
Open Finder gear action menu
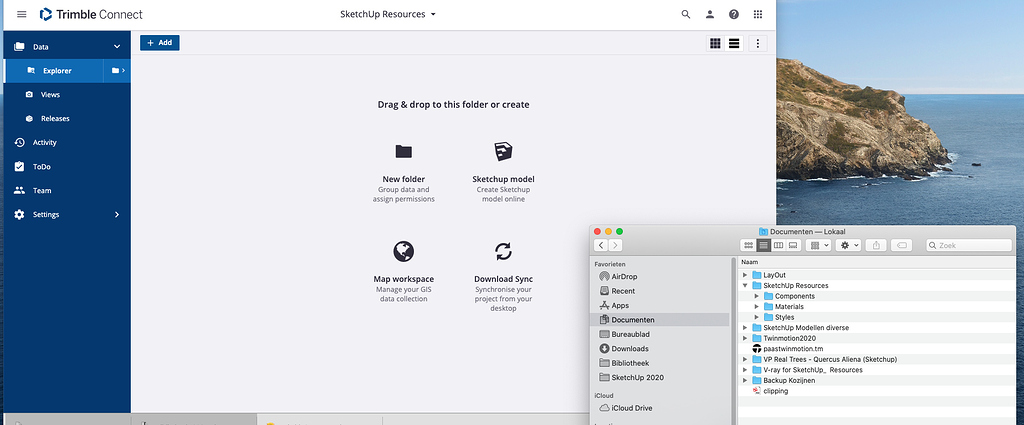point(848,245)
